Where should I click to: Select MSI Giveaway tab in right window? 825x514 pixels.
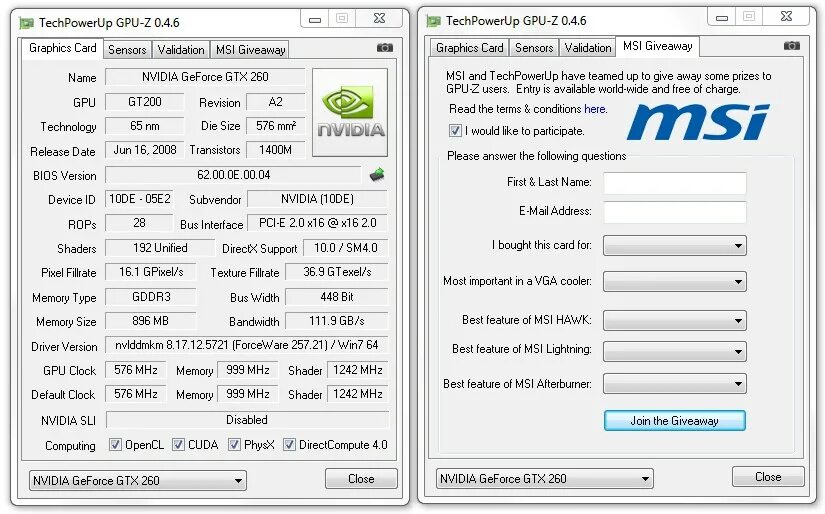[x=658, y=46]
